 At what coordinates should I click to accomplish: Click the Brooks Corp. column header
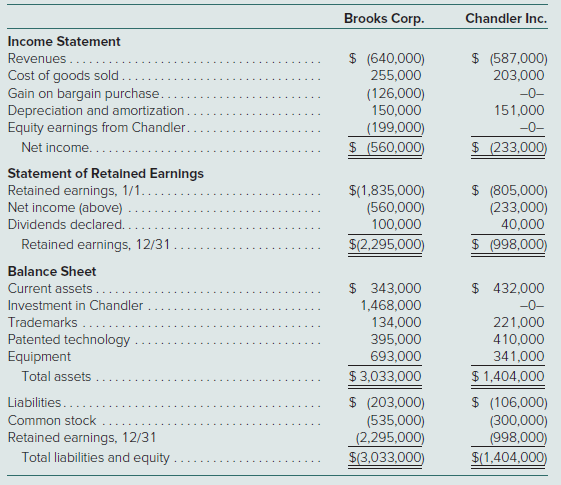[384, 19]
